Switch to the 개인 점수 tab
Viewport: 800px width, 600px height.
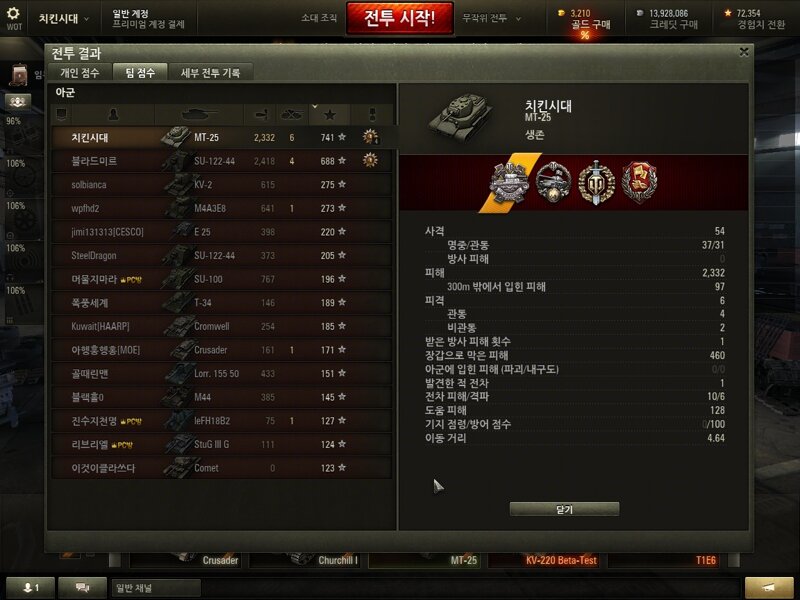click(x=80, y=72)
